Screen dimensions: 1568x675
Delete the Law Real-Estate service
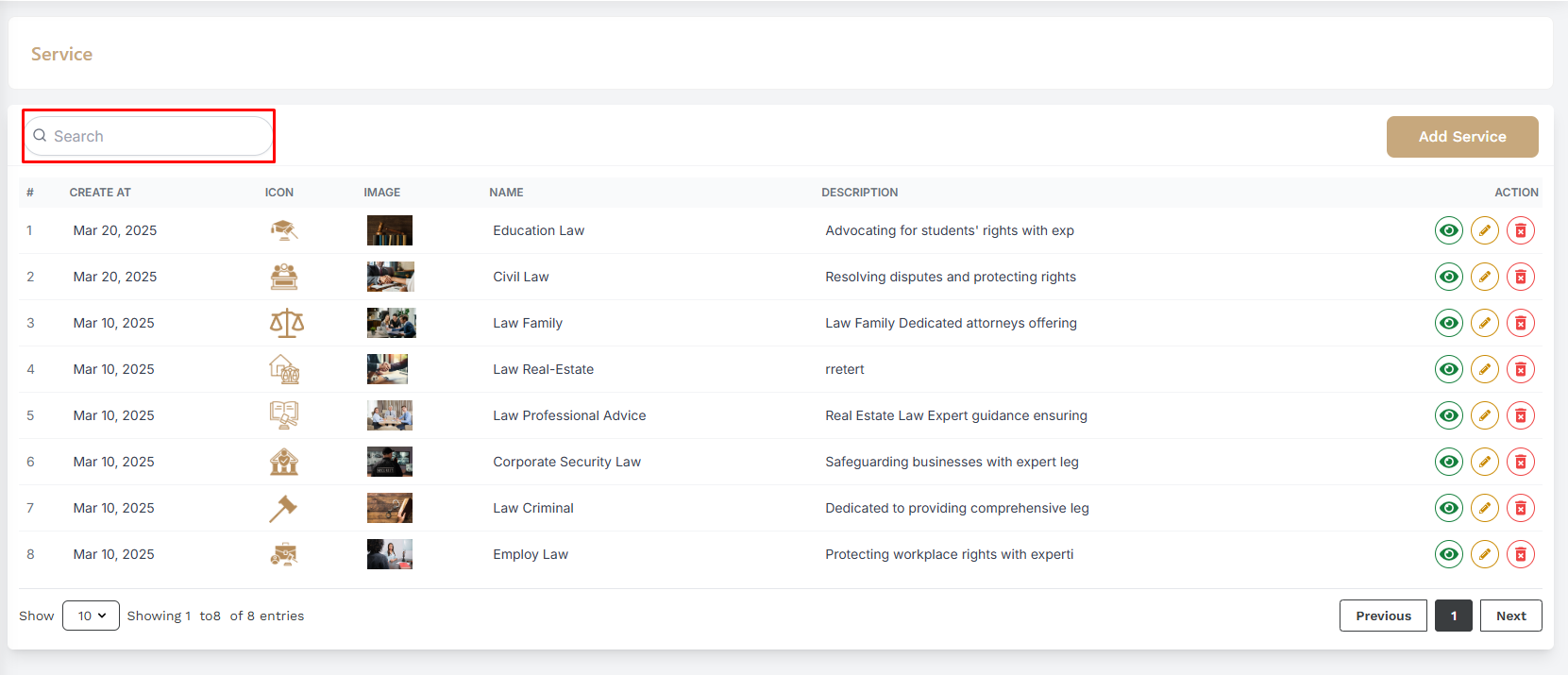(1520, 369)
